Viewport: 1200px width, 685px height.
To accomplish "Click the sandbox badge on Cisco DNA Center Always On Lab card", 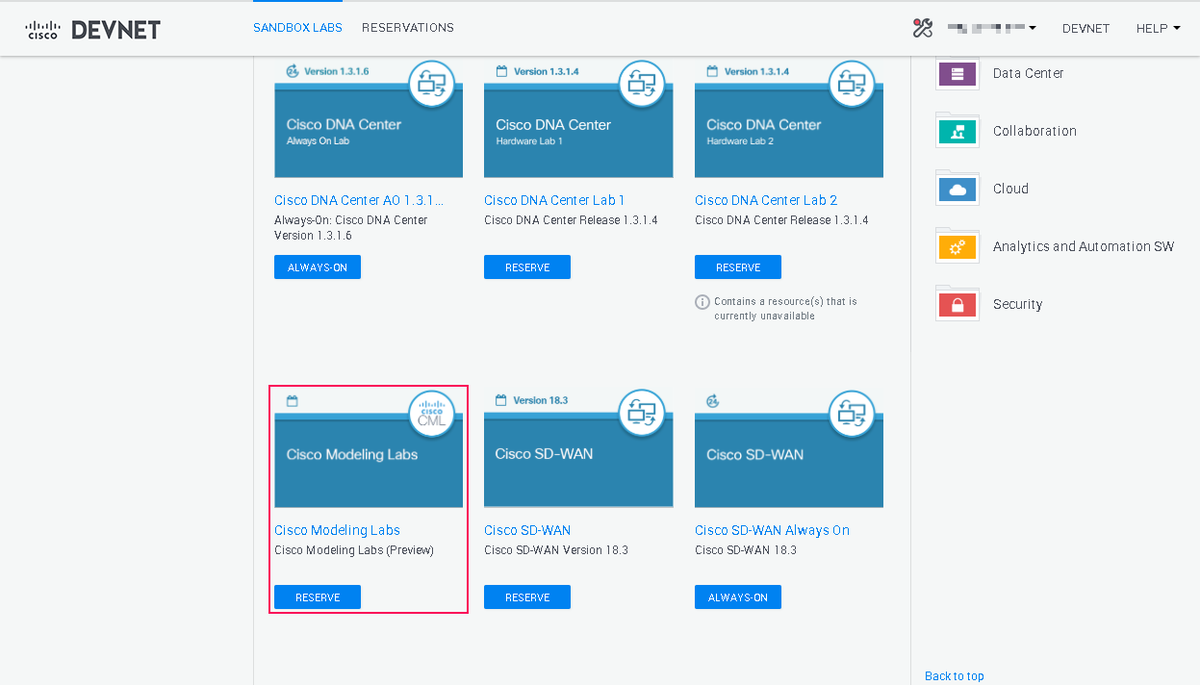I will tap(432, 83).
